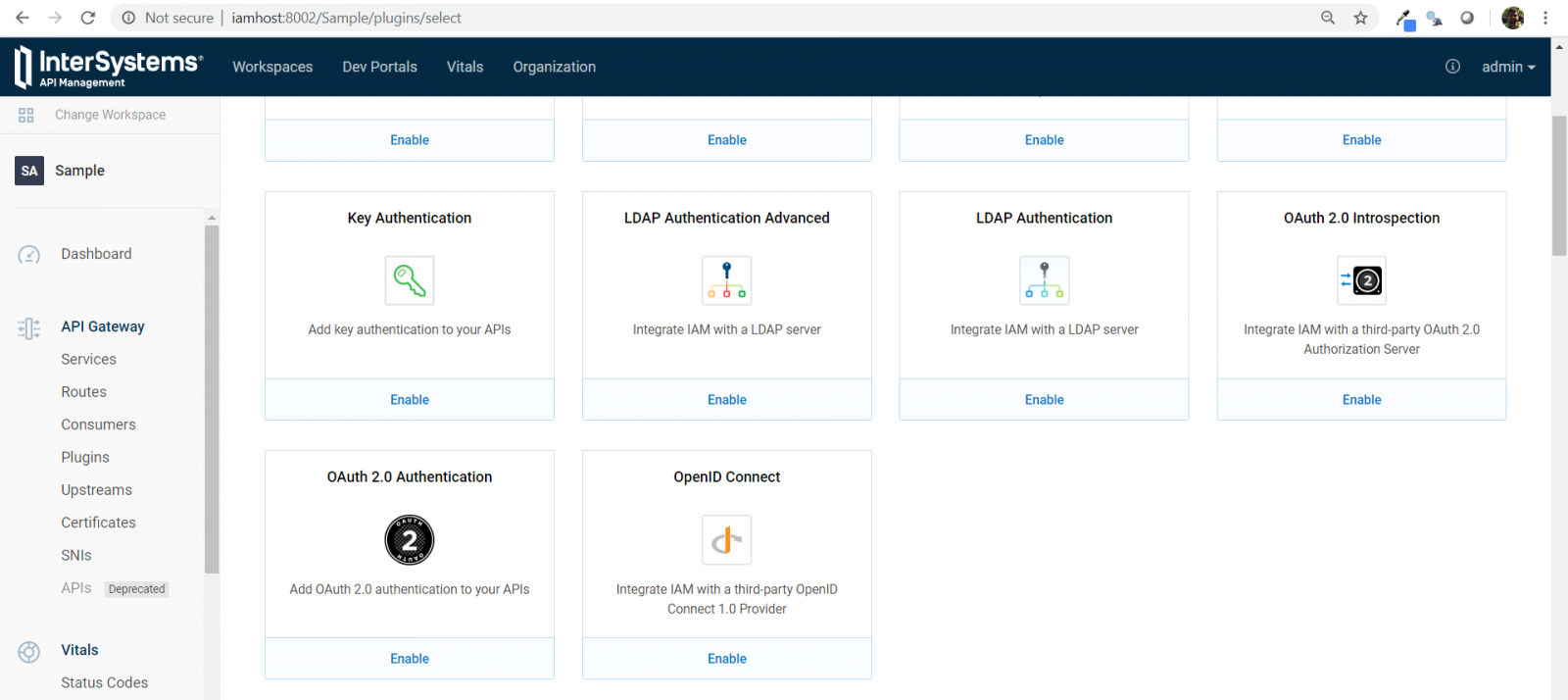Open the browser zoom magnifier icon
The height and width of the screenshot is (700, 1568).
(x=1328, y=18)
